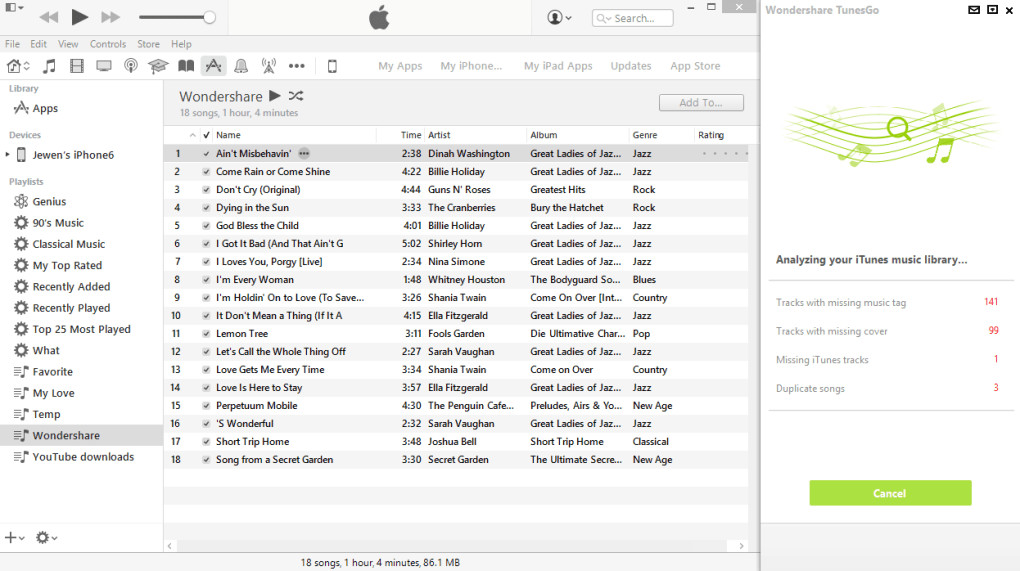Viewport: 1020px width, 571px height.
Task: Select the Favorite playlist
Action: point(53,372)
